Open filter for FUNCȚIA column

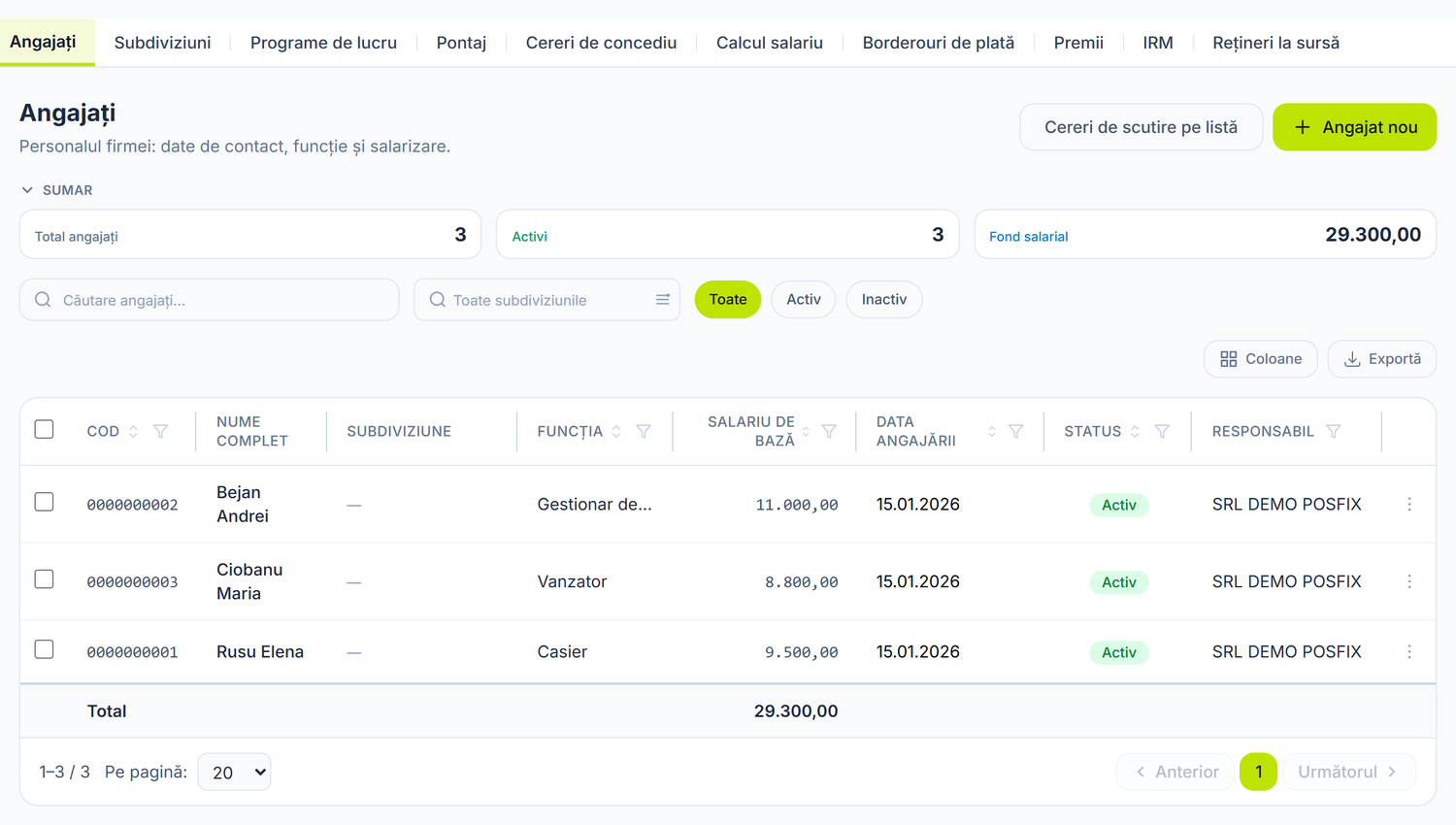[x=644, y=431]
